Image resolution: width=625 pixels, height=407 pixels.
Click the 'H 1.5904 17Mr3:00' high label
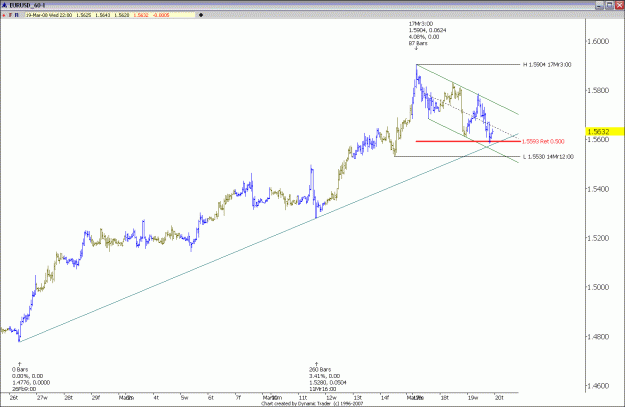click(547, 65)
